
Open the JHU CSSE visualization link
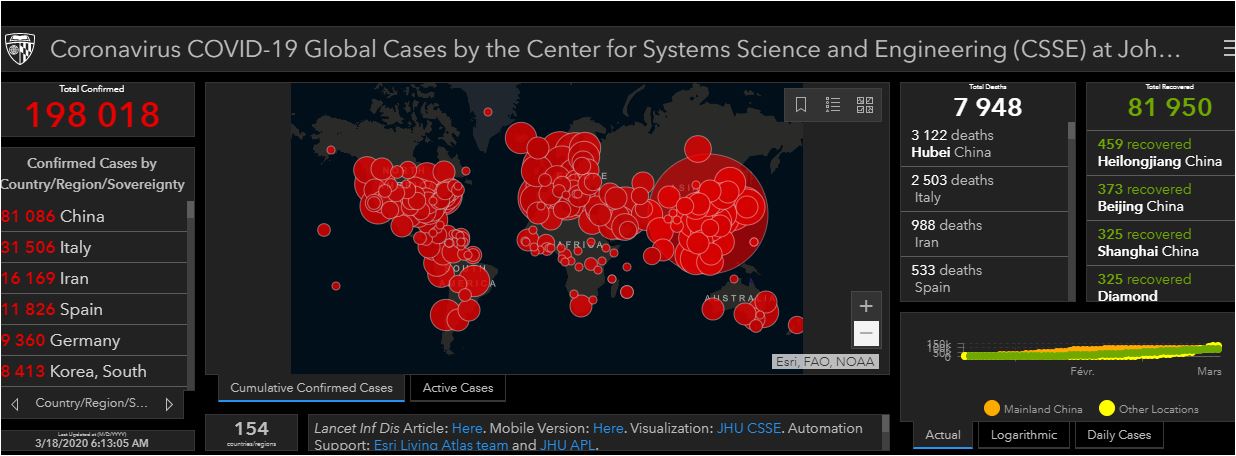(x=750, y=428)
